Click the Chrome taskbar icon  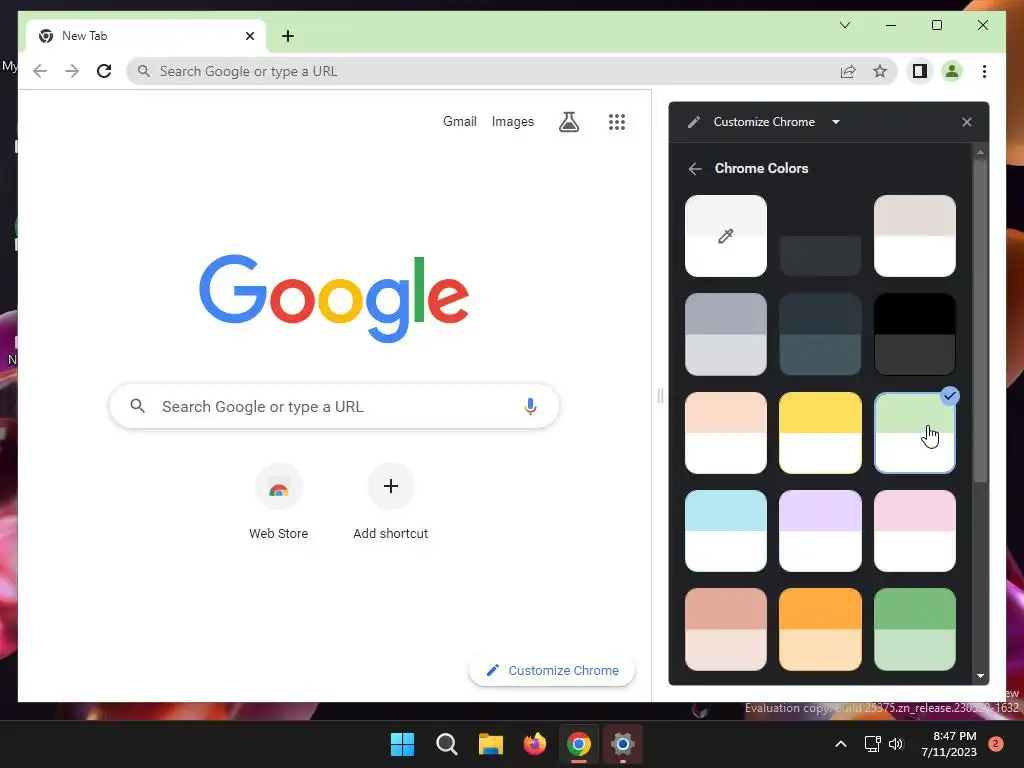coord(579,744)
